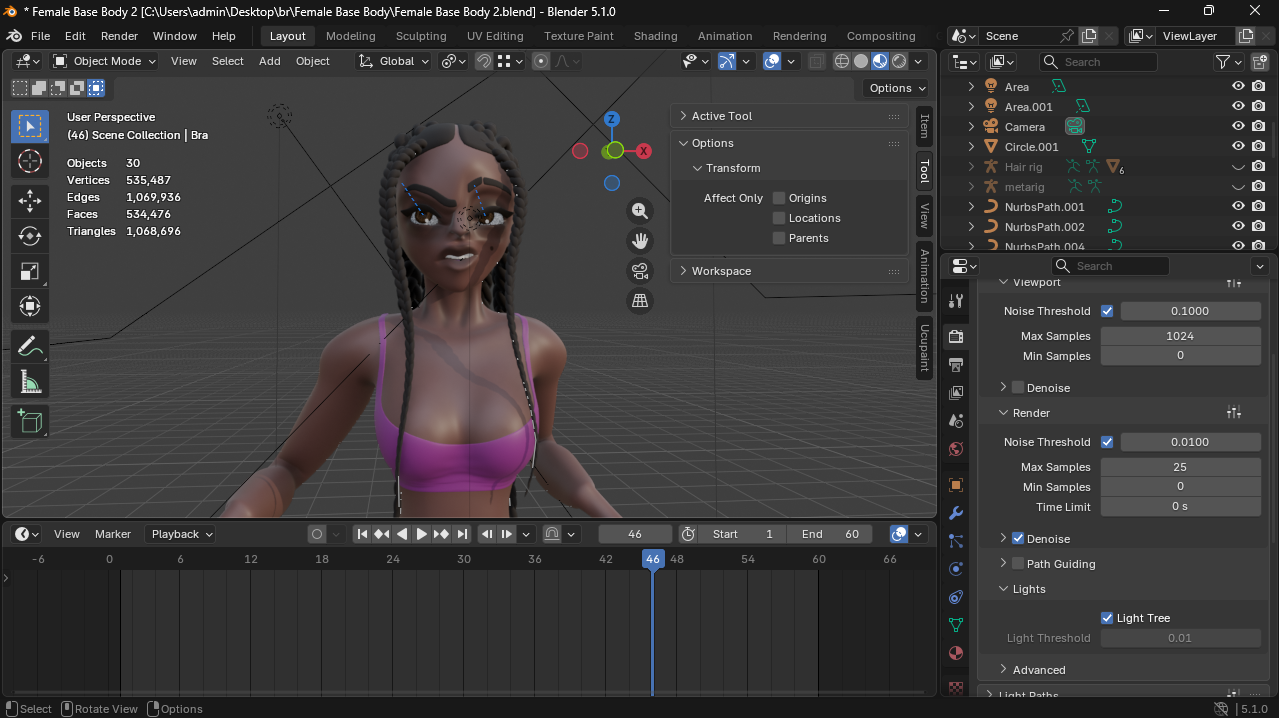Image resolution: width=1279 pixels, height=718 pixels.
Task: Select the Scale tool
Action: point(30,271)
